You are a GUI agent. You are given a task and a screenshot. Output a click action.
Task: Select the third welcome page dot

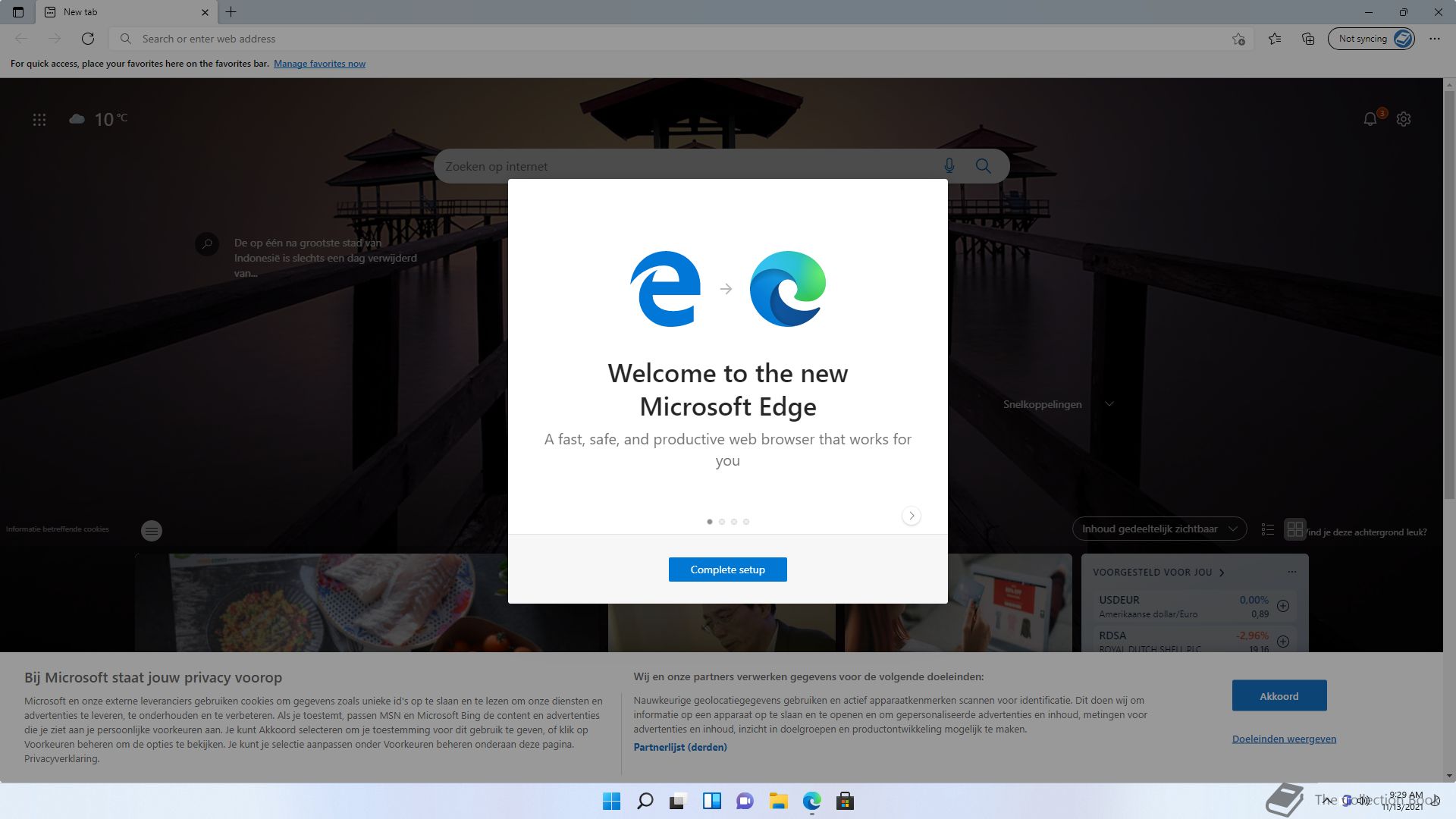[x=734, y=522]
